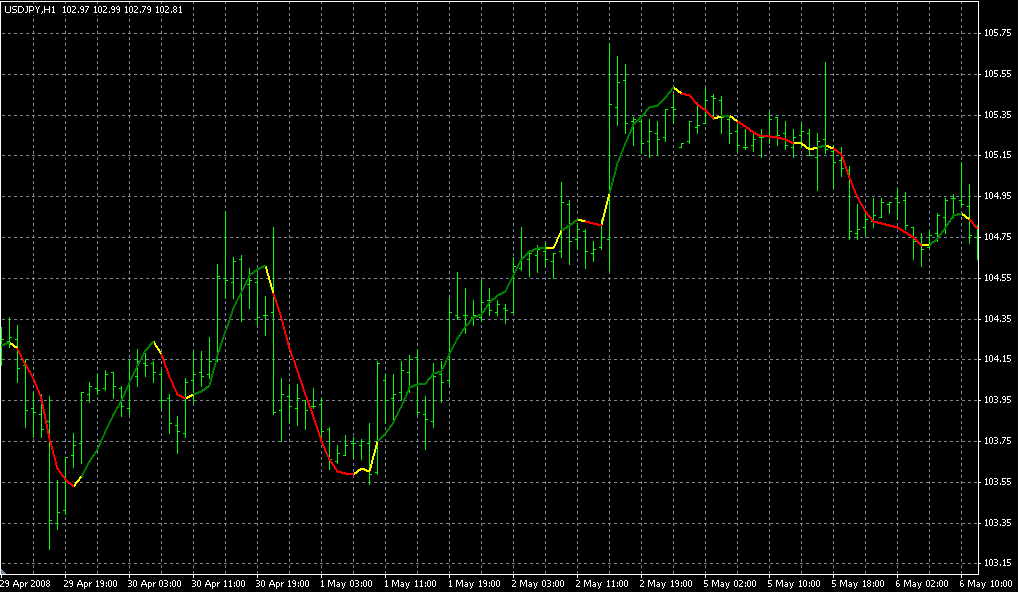This screenshot has width=1020, height=593.
Task: Click the 1 May 11:00 time label
Action: pyautogui.click(x=410, y=584)
